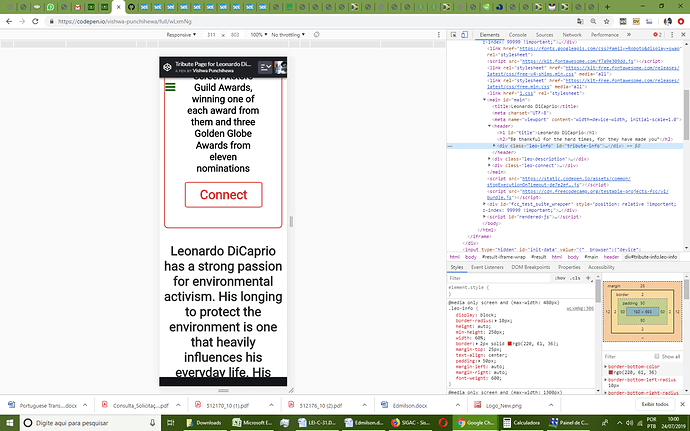Viewport: 690px width, 431px height.
Task: Expand the leo-description div node
Action: pyautogui.click(x=489, y=159)
